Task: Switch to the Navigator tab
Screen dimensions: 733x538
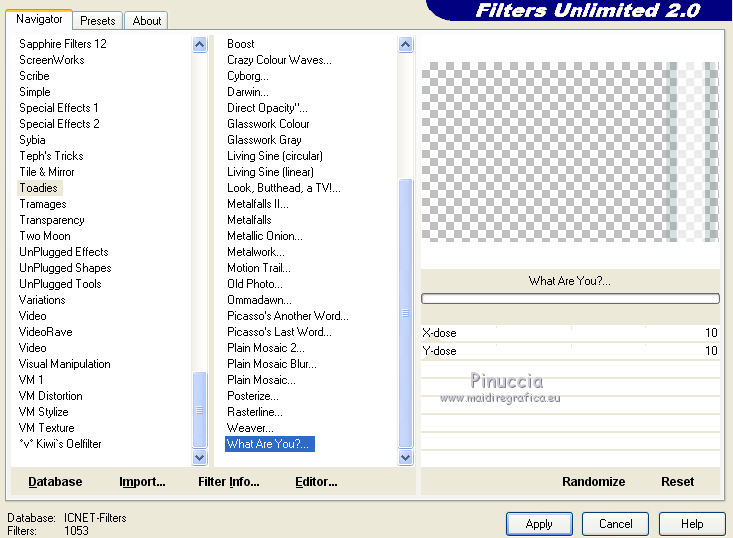Action: click(x=39, y=19)
